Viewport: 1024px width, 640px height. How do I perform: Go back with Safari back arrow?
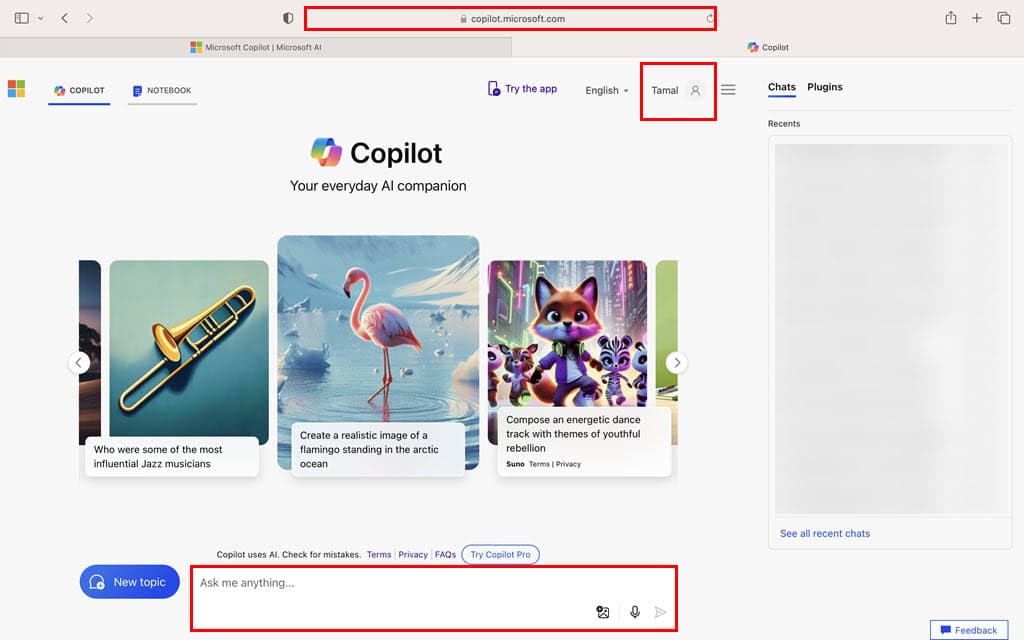click(x=65, y=18)
